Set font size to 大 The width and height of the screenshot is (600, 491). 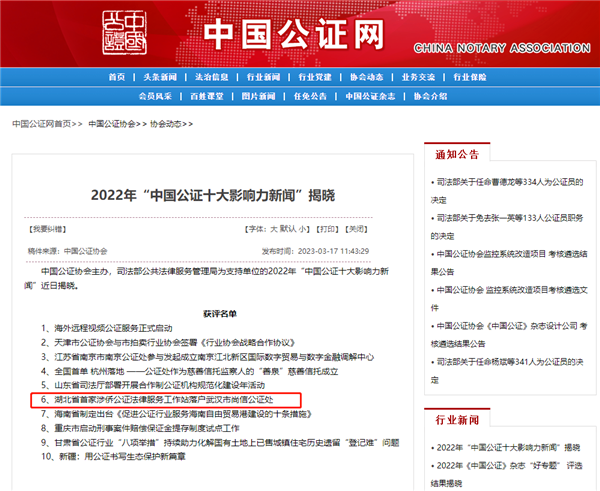(274, 229)
